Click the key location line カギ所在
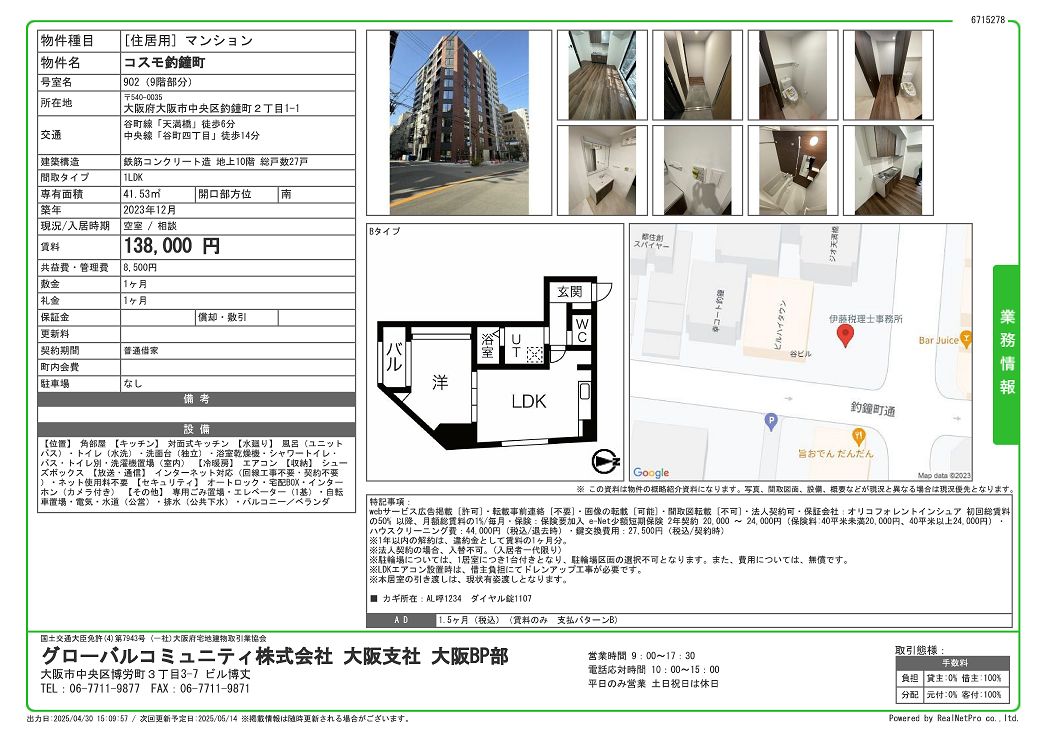This screenshot has height=737, width=1047. pyautogui.click(x=451, y=599)
